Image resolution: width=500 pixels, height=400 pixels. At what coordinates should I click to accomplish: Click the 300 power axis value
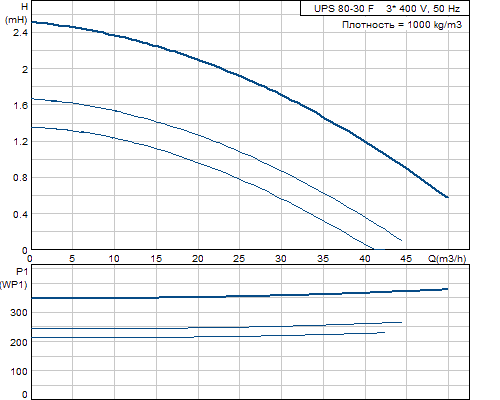[x=19, y=313]
